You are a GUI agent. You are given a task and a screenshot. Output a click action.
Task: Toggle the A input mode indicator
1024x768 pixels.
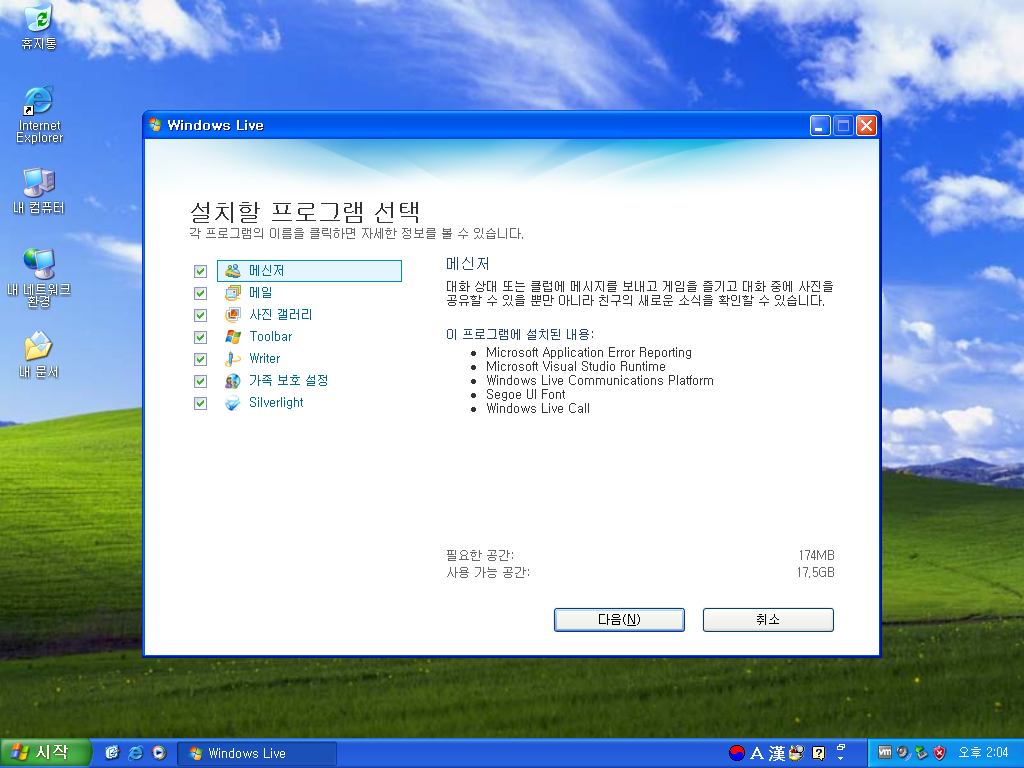757,753
